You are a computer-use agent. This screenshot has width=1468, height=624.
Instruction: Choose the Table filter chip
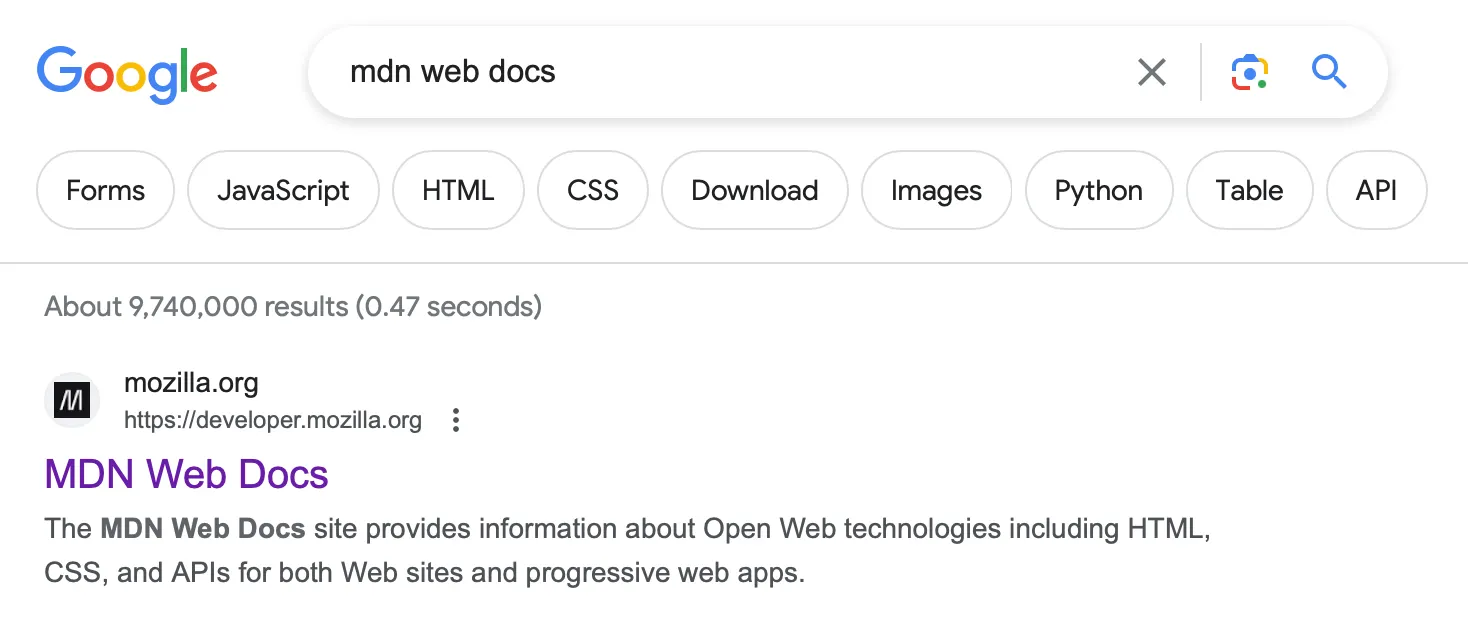(x=1249, y=190)
